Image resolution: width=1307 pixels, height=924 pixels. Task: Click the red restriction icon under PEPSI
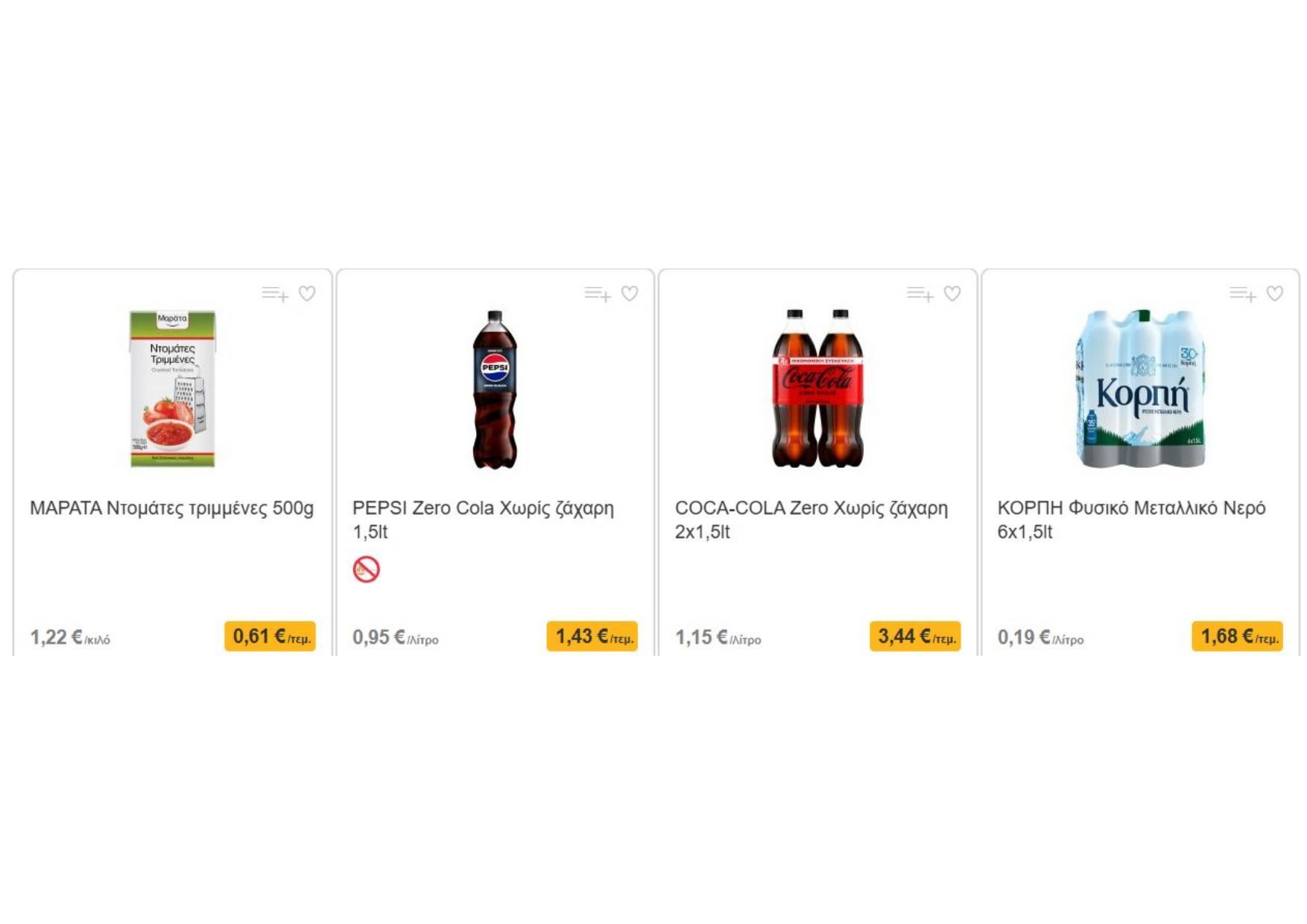pyautogui.click(x=366, y=569)
